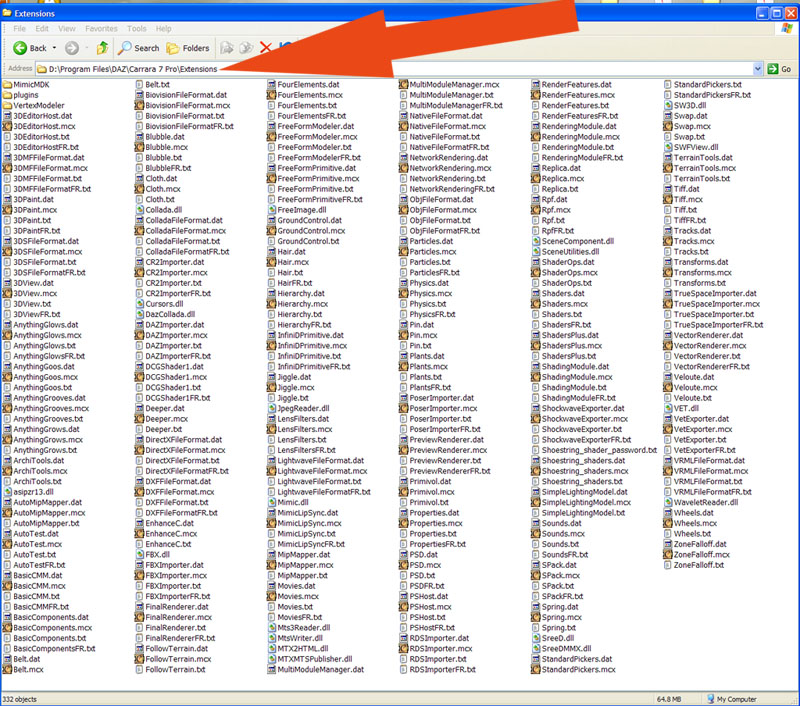Viewport: 800px width, 706px height.
Task: Select AnythingGrooves.dat file
Action: click(x=44, y=398)
